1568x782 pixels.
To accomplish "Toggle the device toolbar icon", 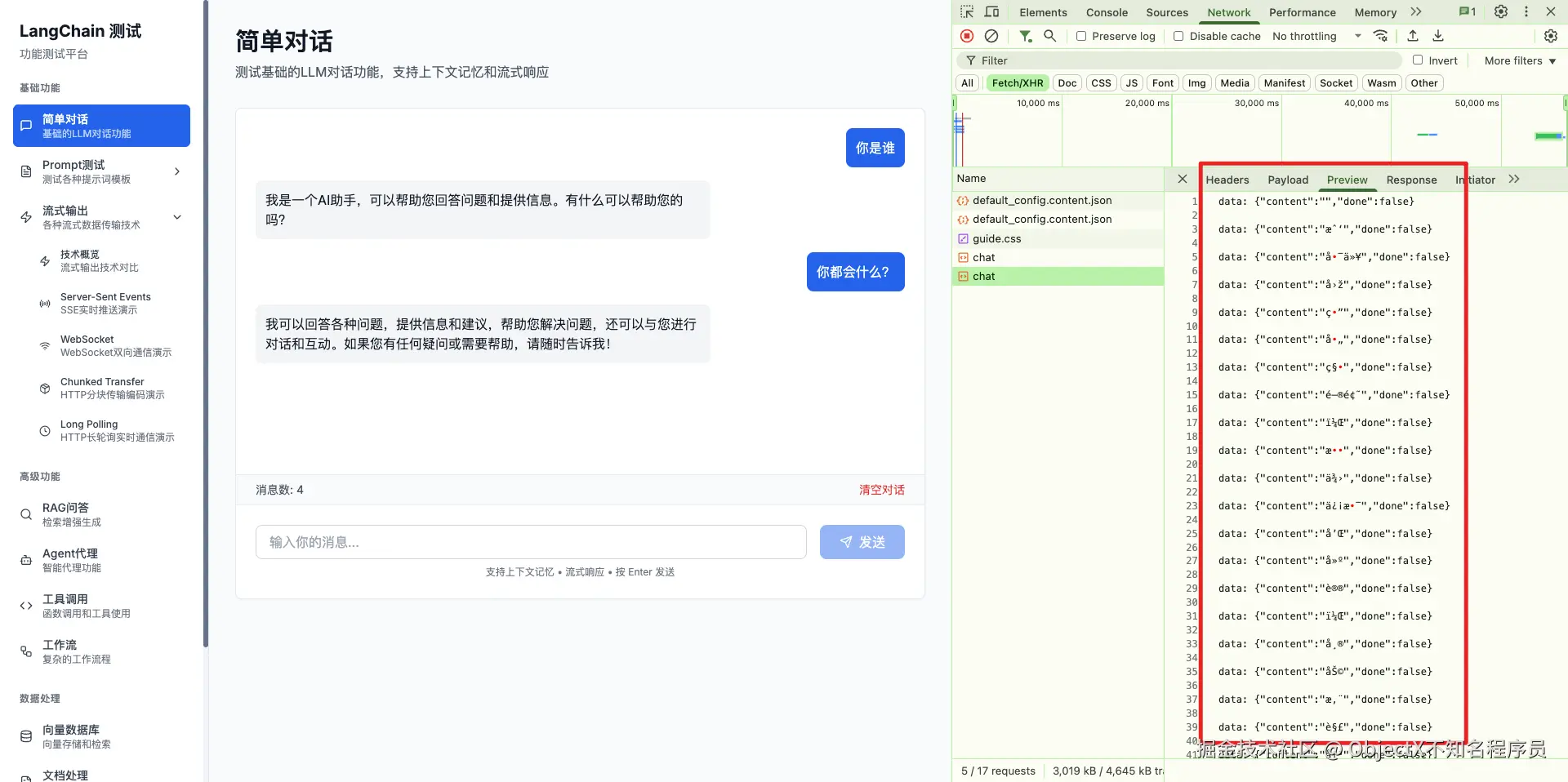I will [991, 11].
